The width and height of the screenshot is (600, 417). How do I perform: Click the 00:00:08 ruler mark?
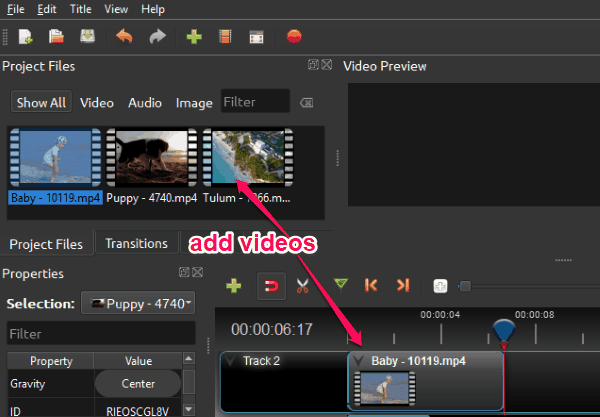(535, 315)
